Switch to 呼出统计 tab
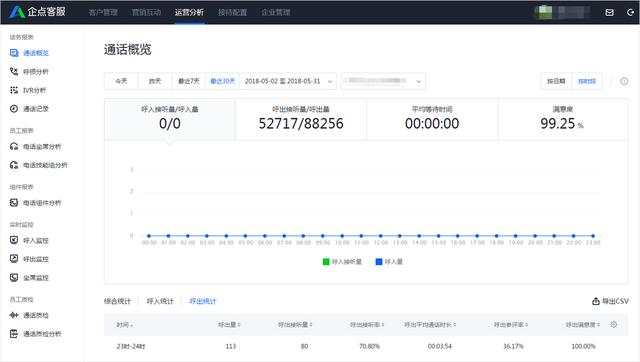This screenshot has width=640, height=362. (203, 301)
